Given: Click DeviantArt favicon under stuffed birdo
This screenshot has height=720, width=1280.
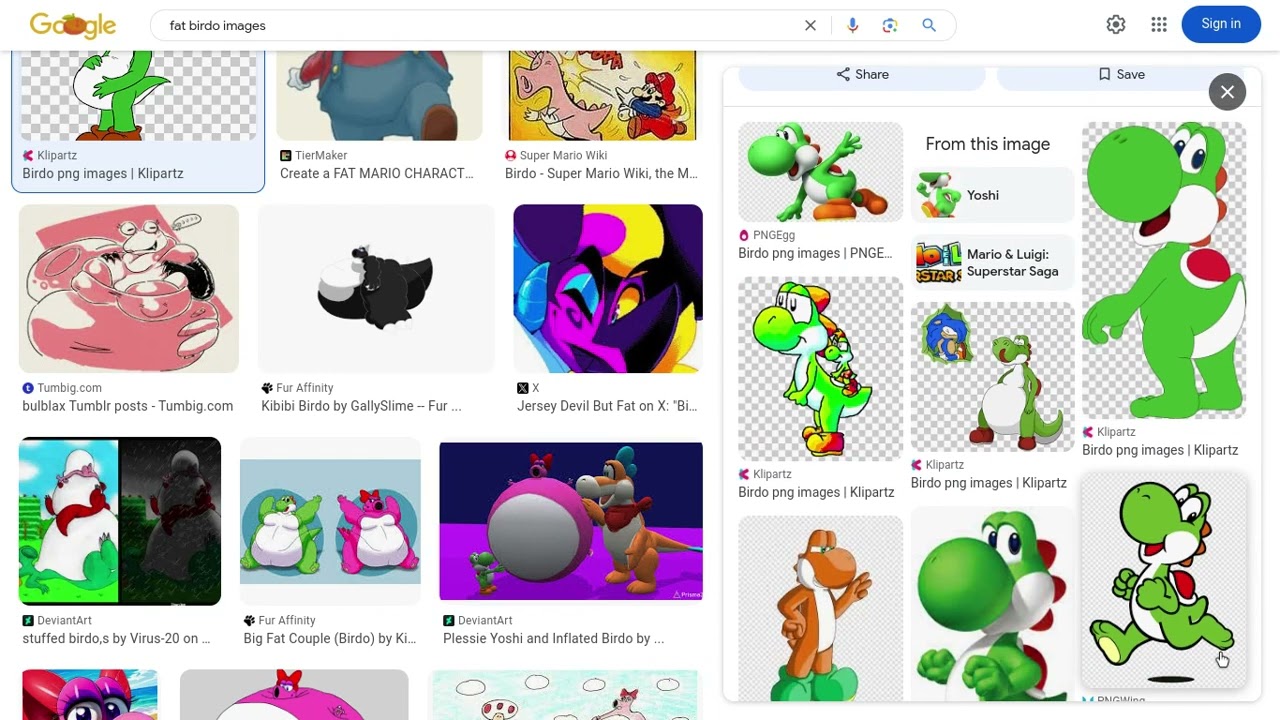Looking at the screenshot, I should coord(28,621).
